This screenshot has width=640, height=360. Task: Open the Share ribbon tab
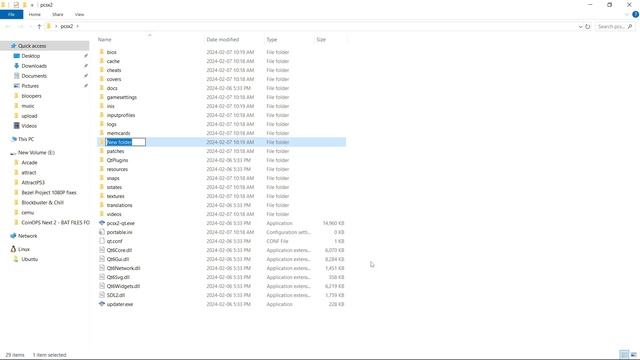tap(58, 14)
